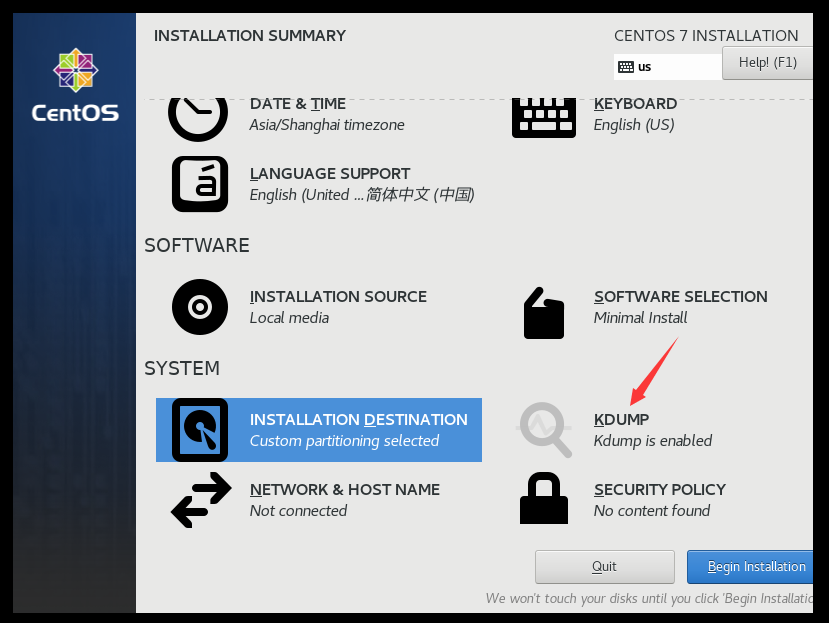Select INSTALLATION DESTINATION label
This screenshot has height=623, width=829.
pos(358,419)
